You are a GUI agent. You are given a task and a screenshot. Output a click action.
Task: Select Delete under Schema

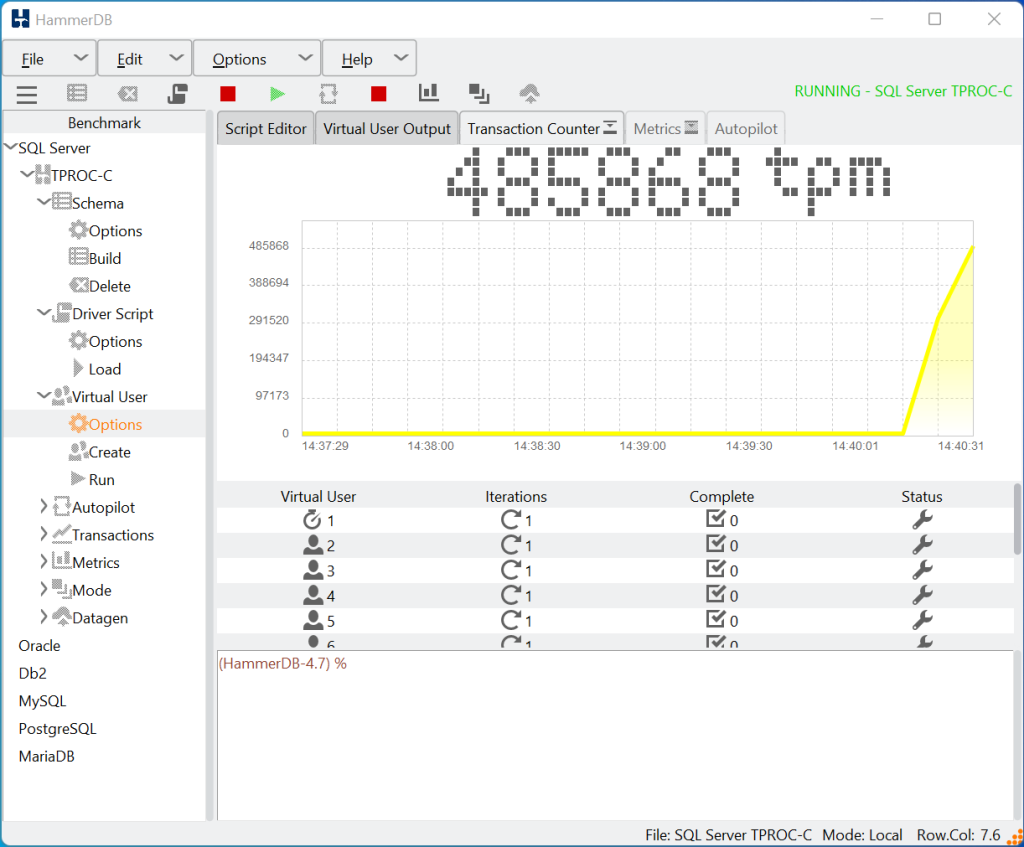[x=100, y=286]
